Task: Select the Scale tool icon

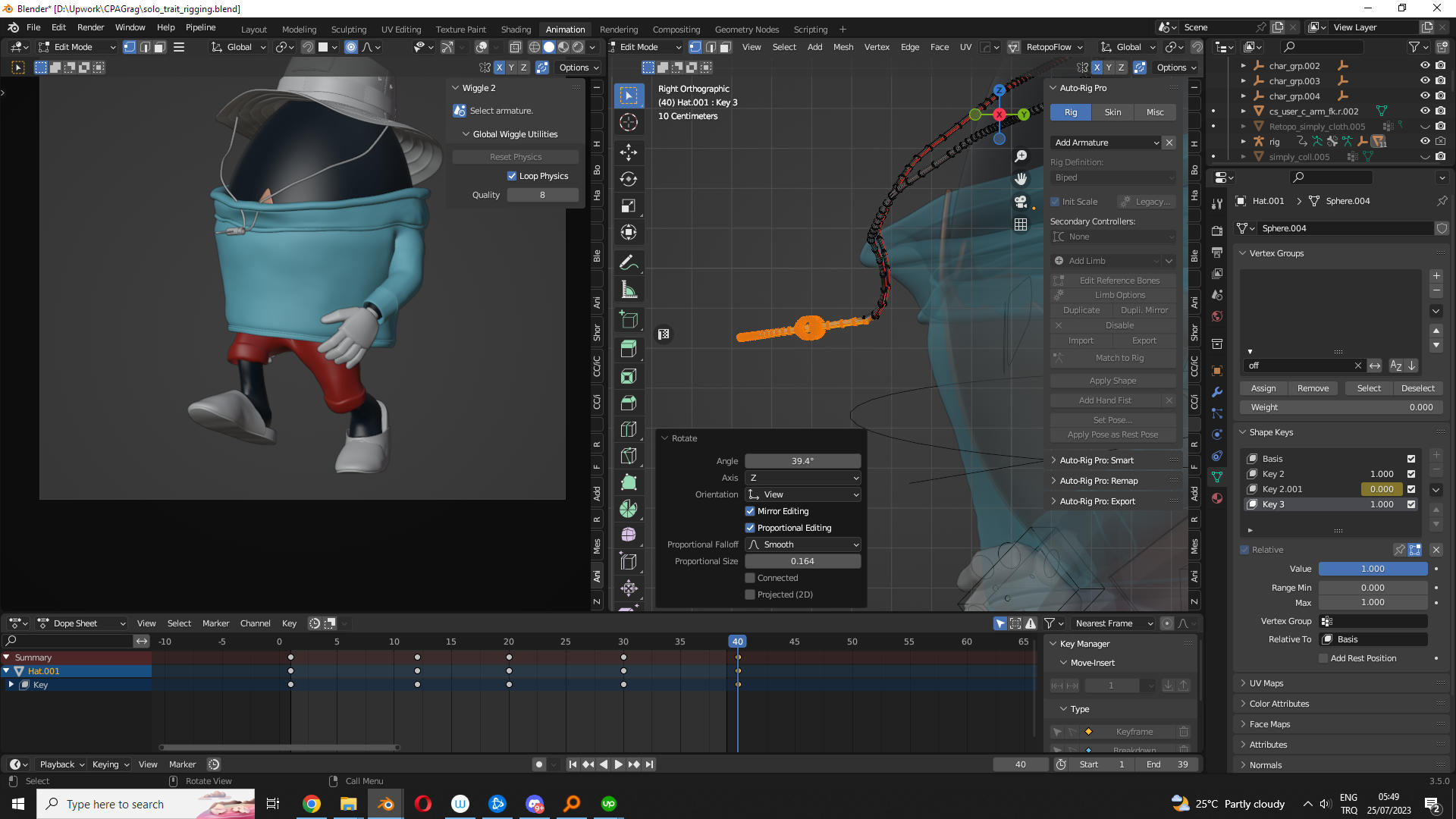Action: (x=629, y=206)
